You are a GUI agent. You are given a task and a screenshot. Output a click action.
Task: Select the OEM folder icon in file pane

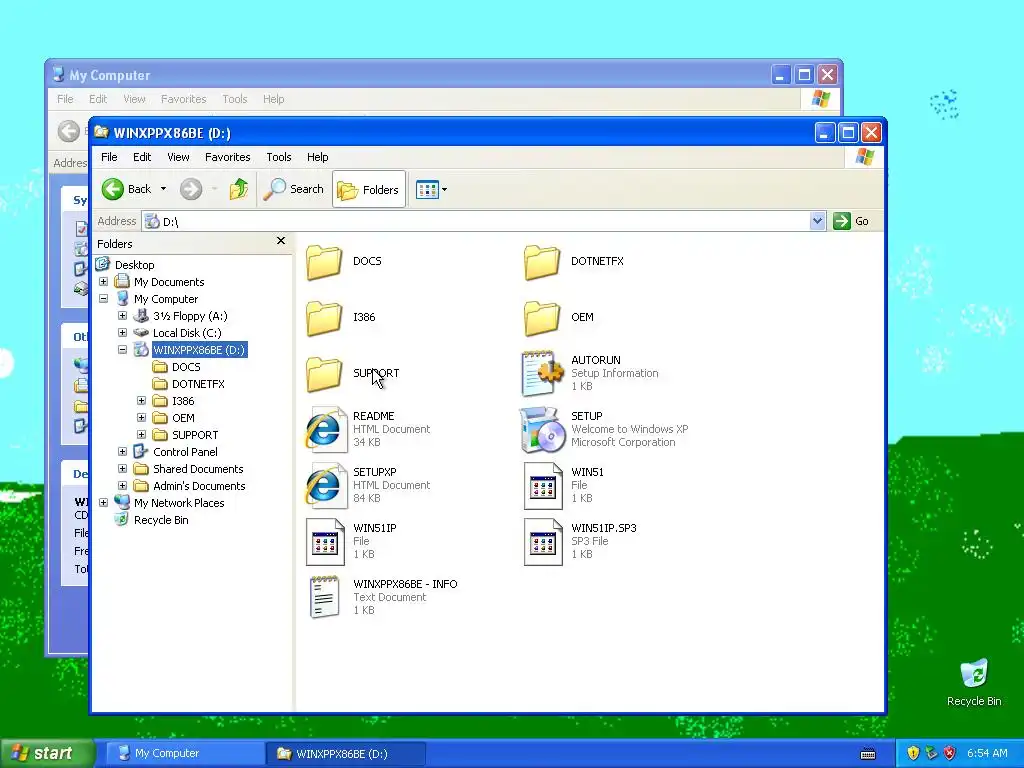pyautogui.click(x=542, y=318)
